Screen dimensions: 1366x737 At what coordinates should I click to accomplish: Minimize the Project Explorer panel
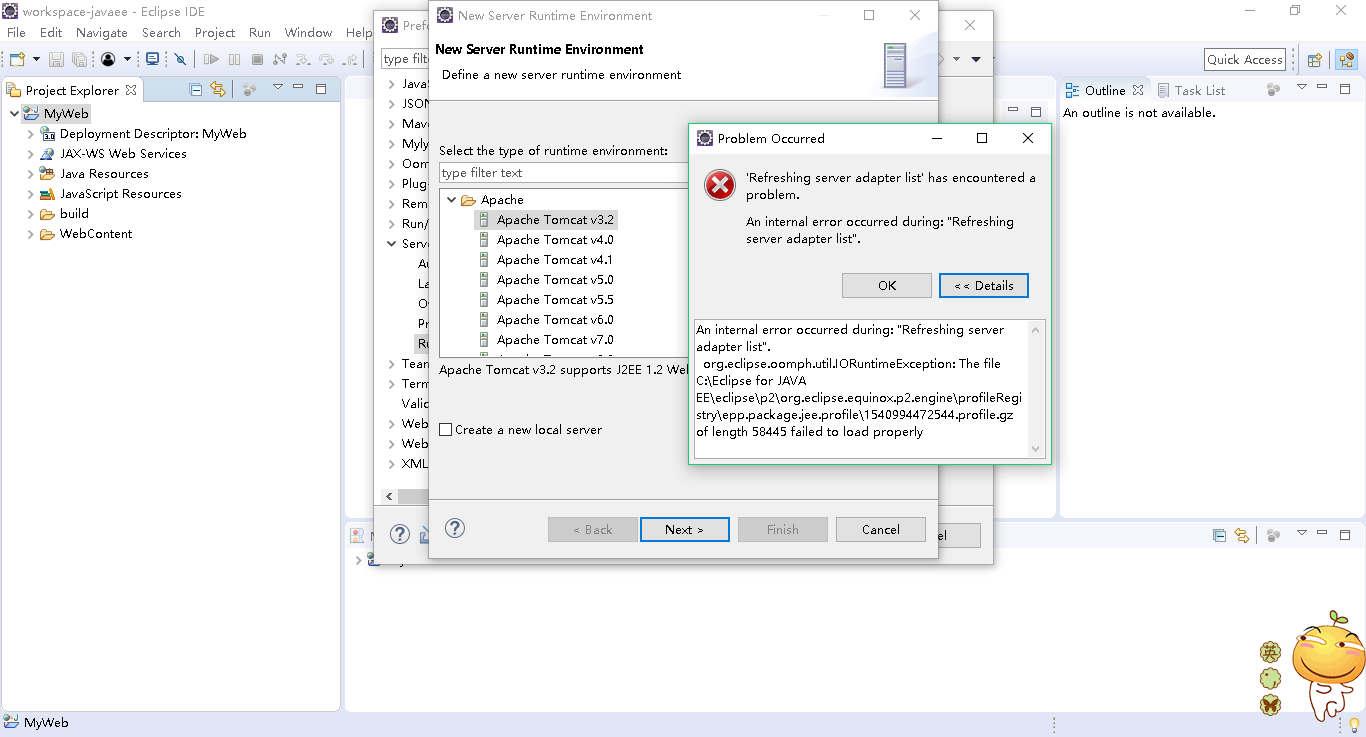point(300,88)
